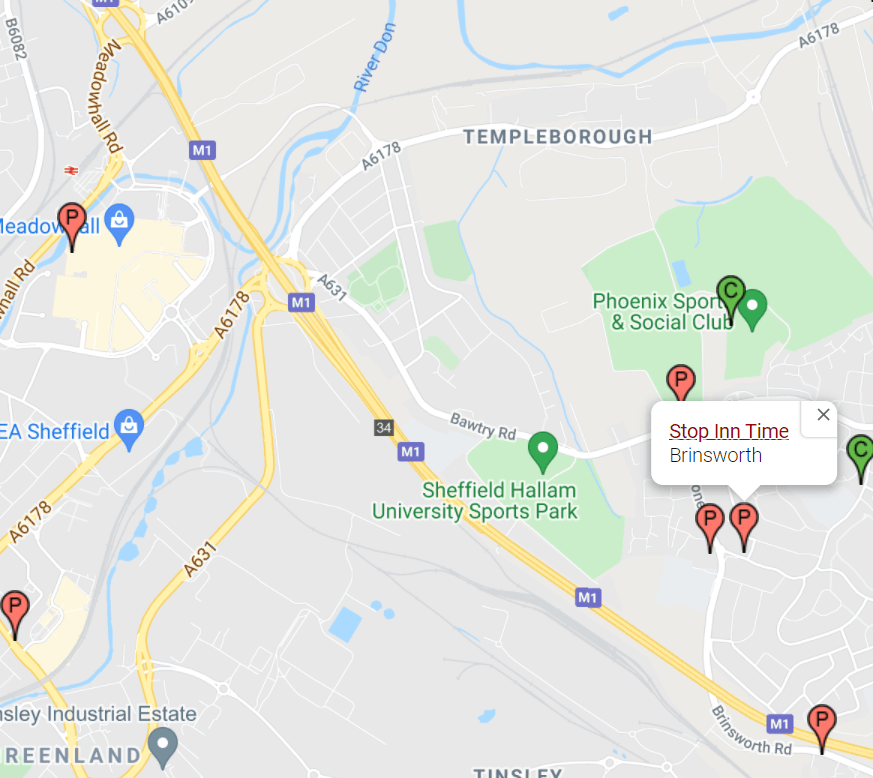This screenshot has height=778, width=873.
Task: Click the Sheffield Hallam University Sports Park label
Action: (475, 501)
